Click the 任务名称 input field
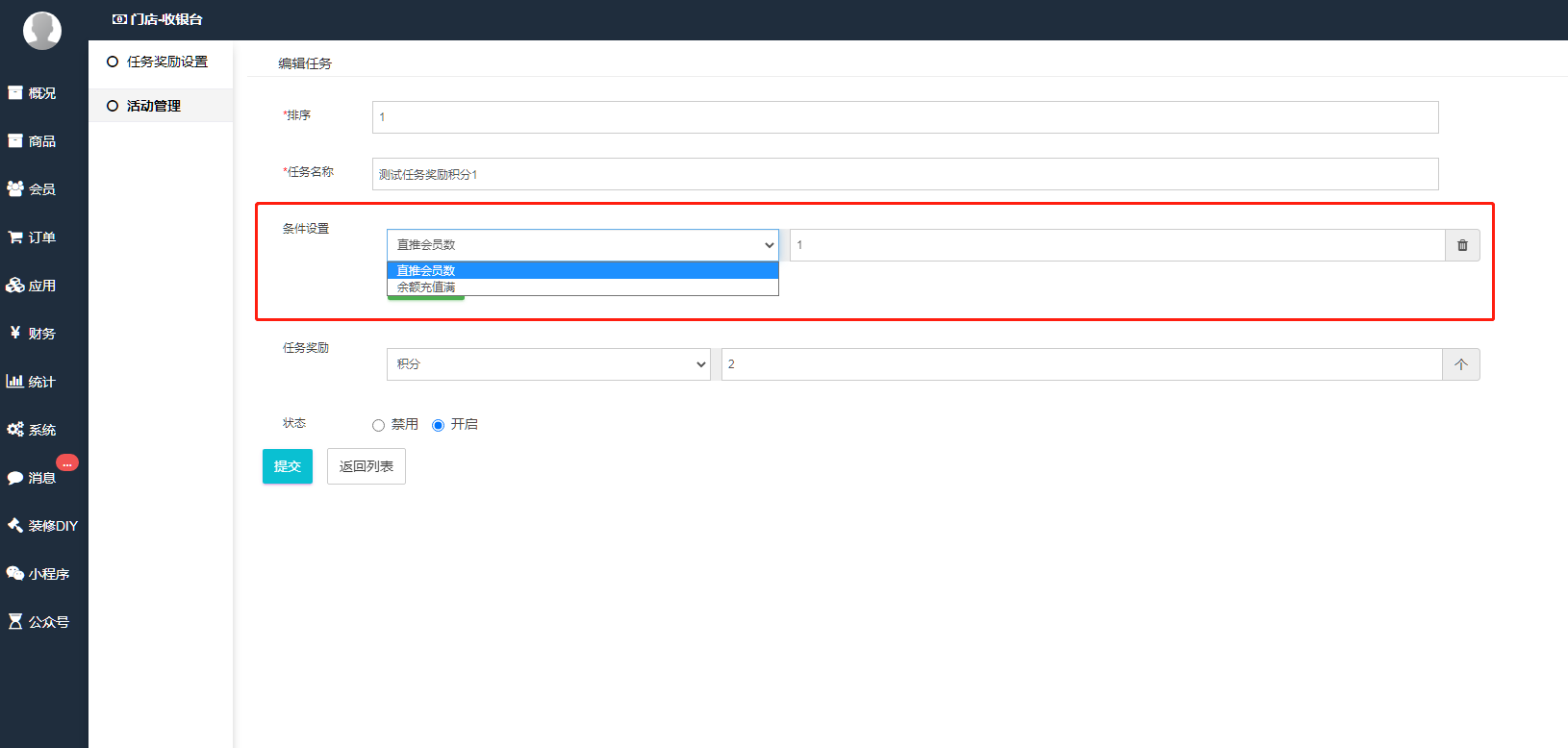This screenshot has height=748, width=1568. pyautogui.click(x=904, y=174)
